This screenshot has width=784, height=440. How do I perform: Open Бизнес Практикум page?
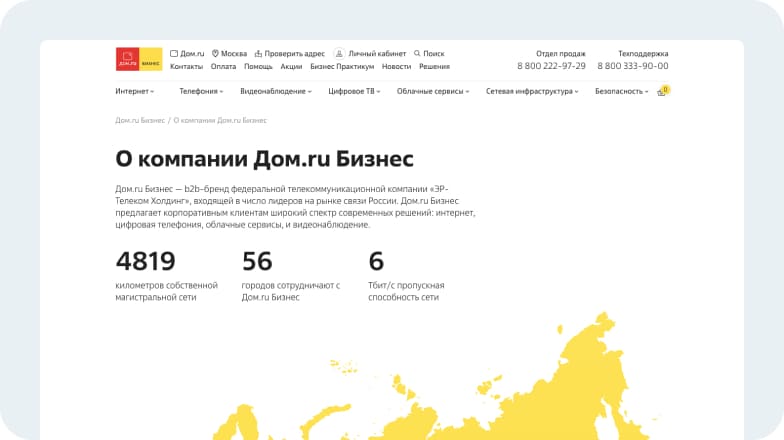tap(342, 66)
